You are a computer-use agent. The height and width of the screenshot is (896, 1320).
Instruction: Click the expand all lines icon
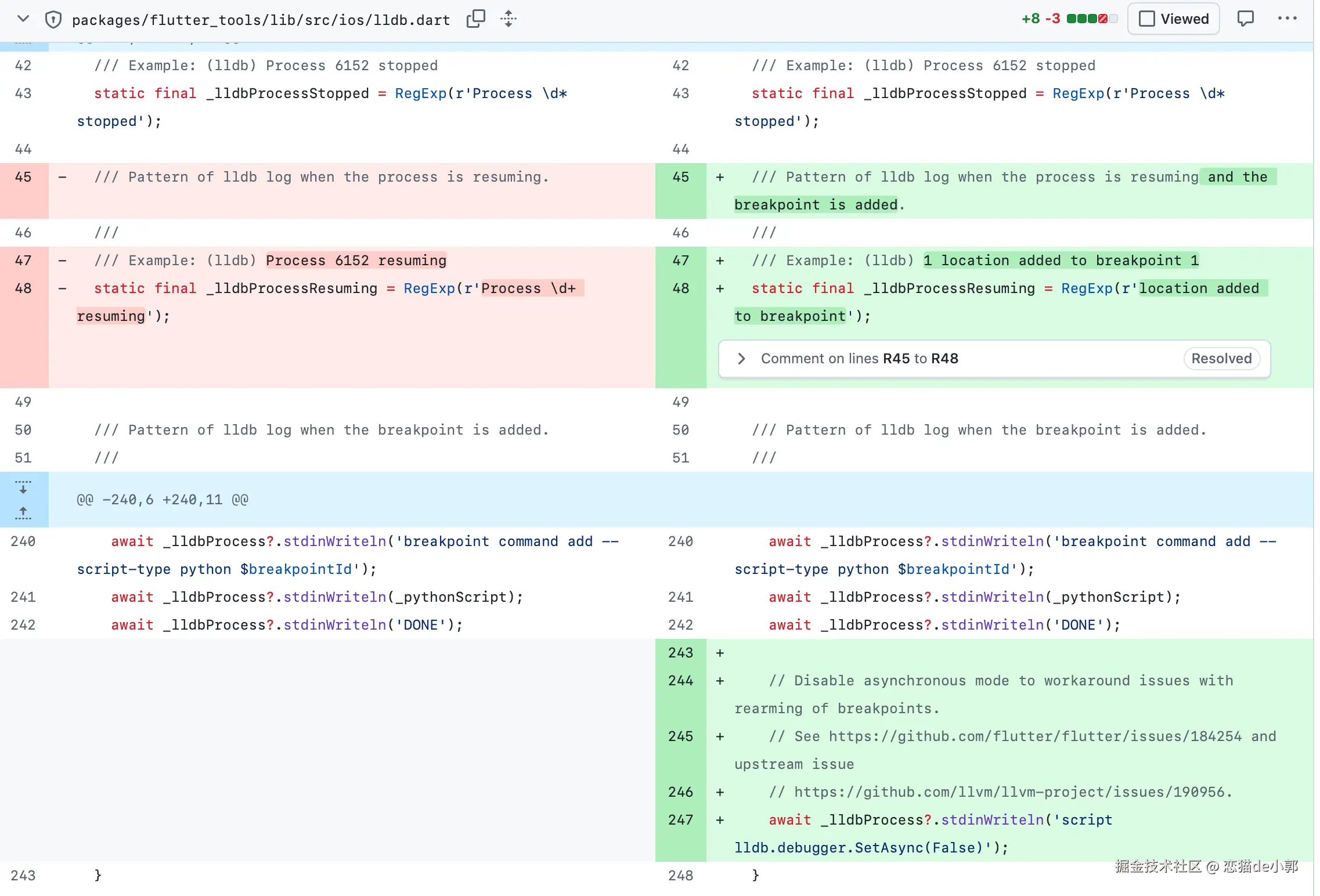coord(508,19)
